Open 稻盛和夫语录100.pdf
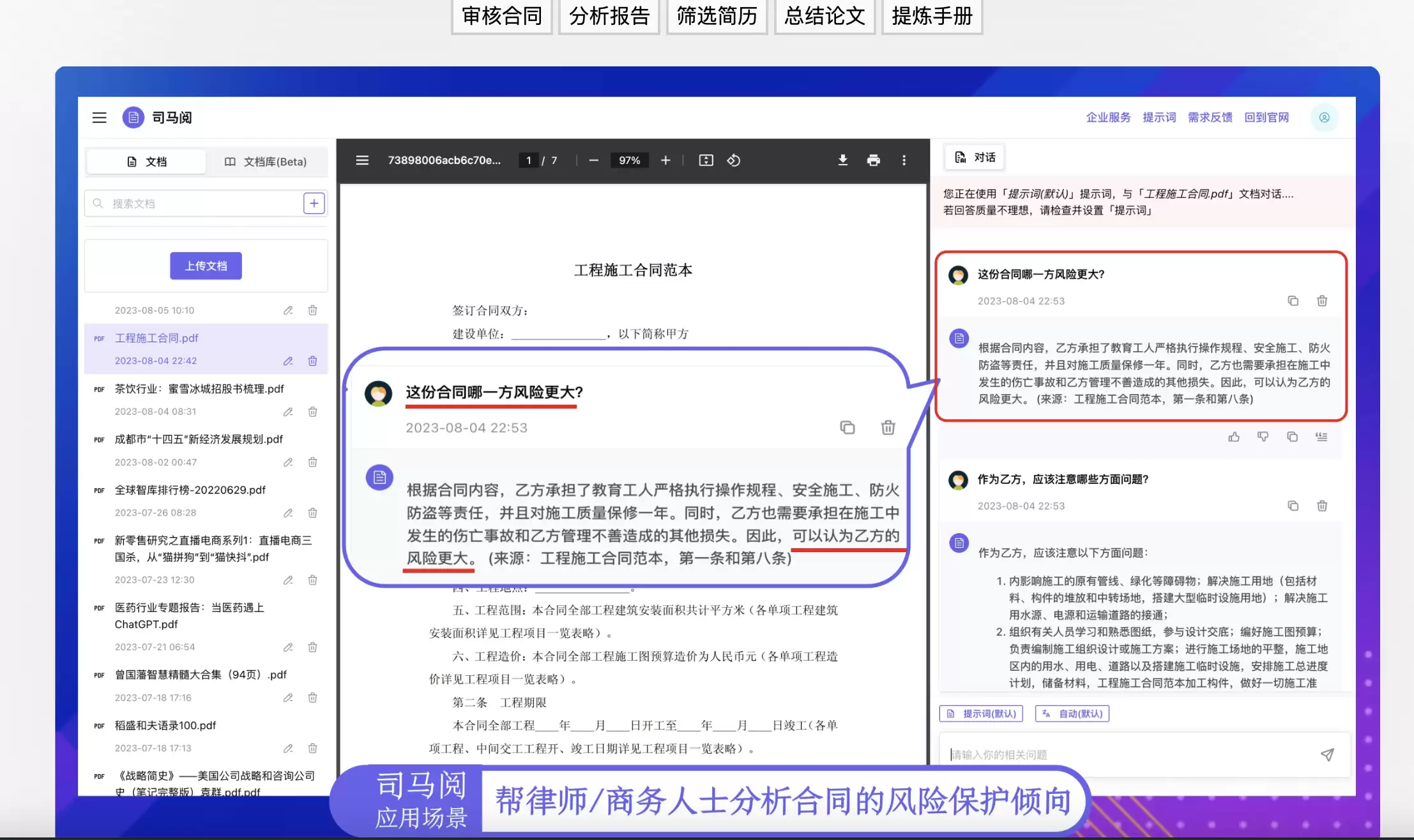 [x=165, y=725]
